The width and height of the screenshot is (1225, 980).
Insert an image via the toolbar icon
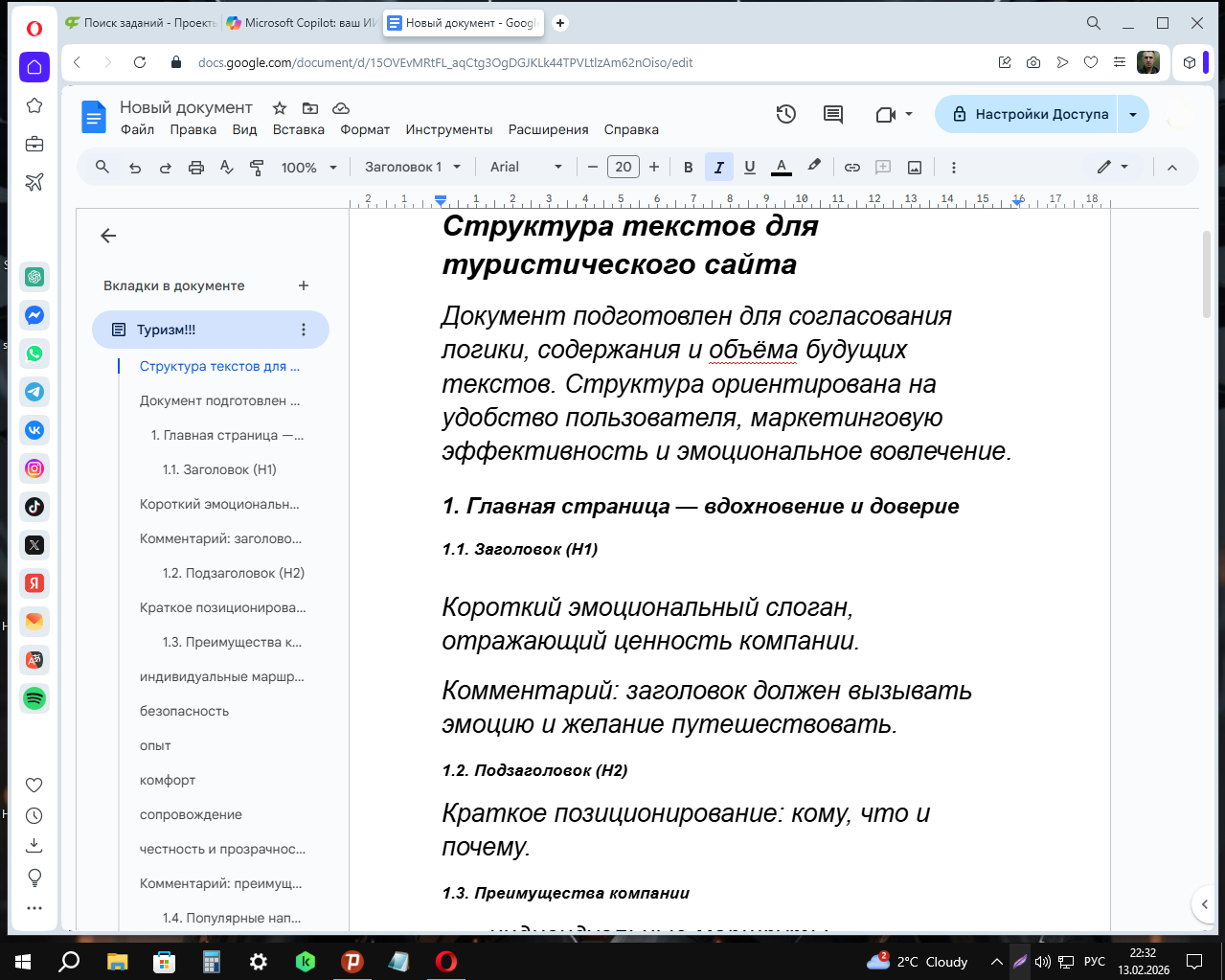(914, 167)
